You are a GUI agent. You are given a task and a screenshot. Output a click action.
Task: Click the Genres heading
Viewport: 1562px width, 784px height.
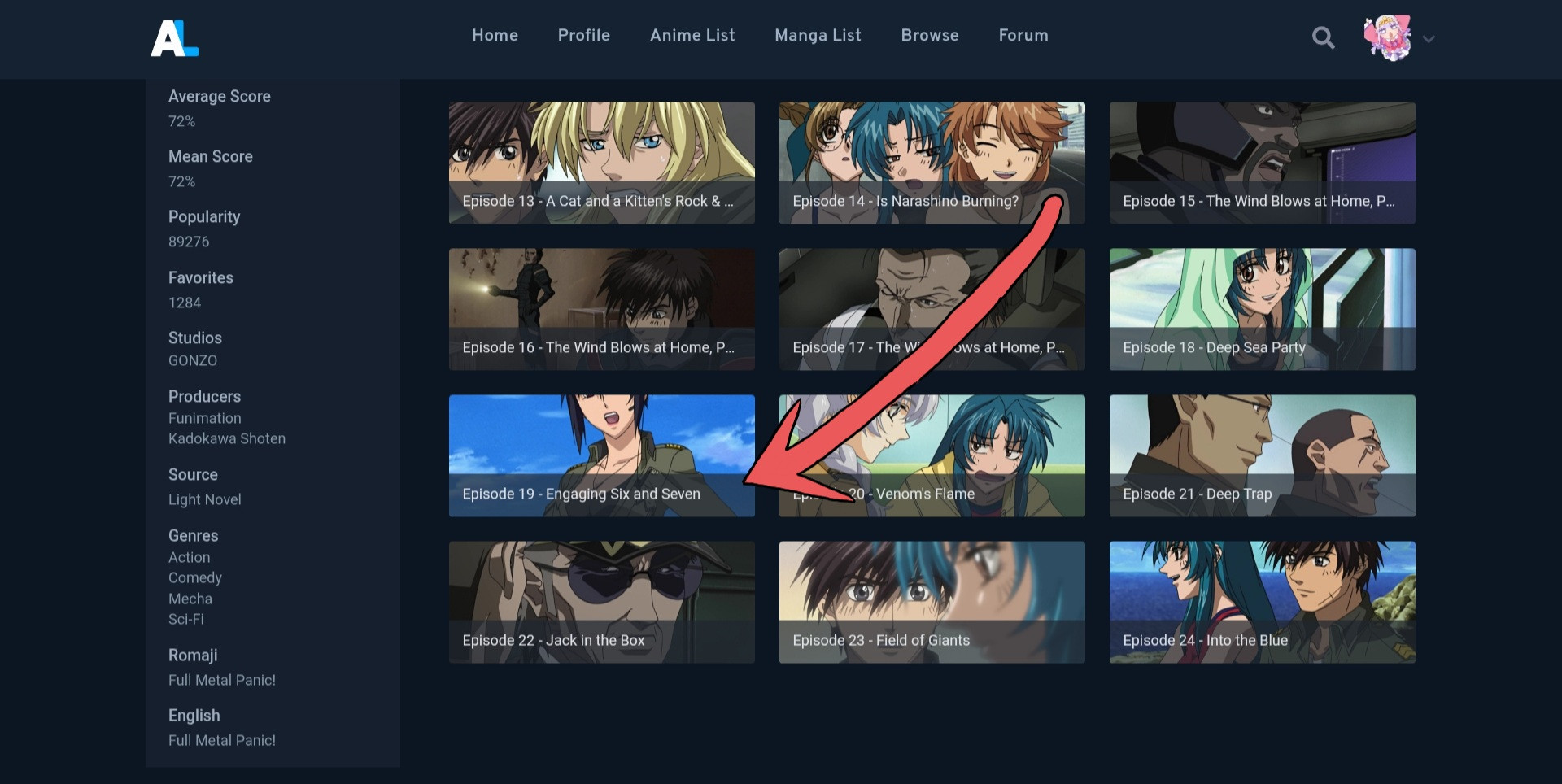click(194, 535)
